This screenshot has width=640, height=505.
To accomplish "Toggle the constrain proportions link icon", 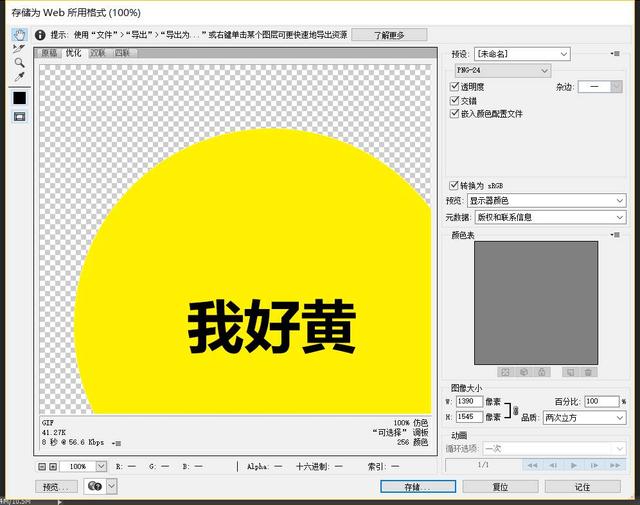I will pyautogui.click(x=516, y=411).
